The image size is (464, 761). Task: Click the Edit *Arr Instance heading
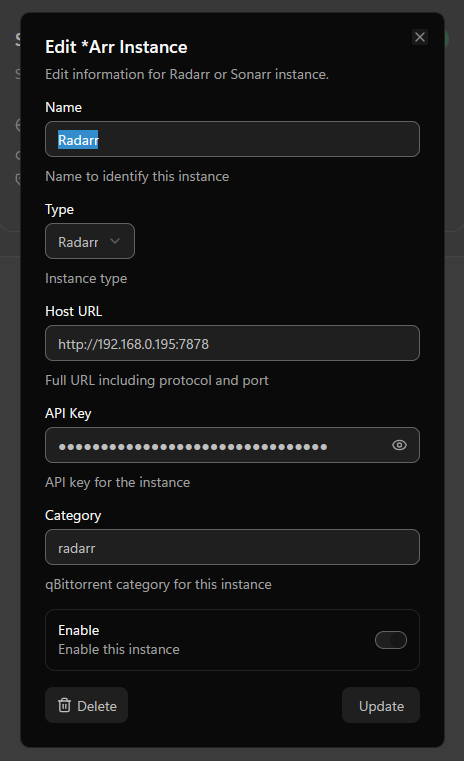pyautogui.click(x=116, y=47)
